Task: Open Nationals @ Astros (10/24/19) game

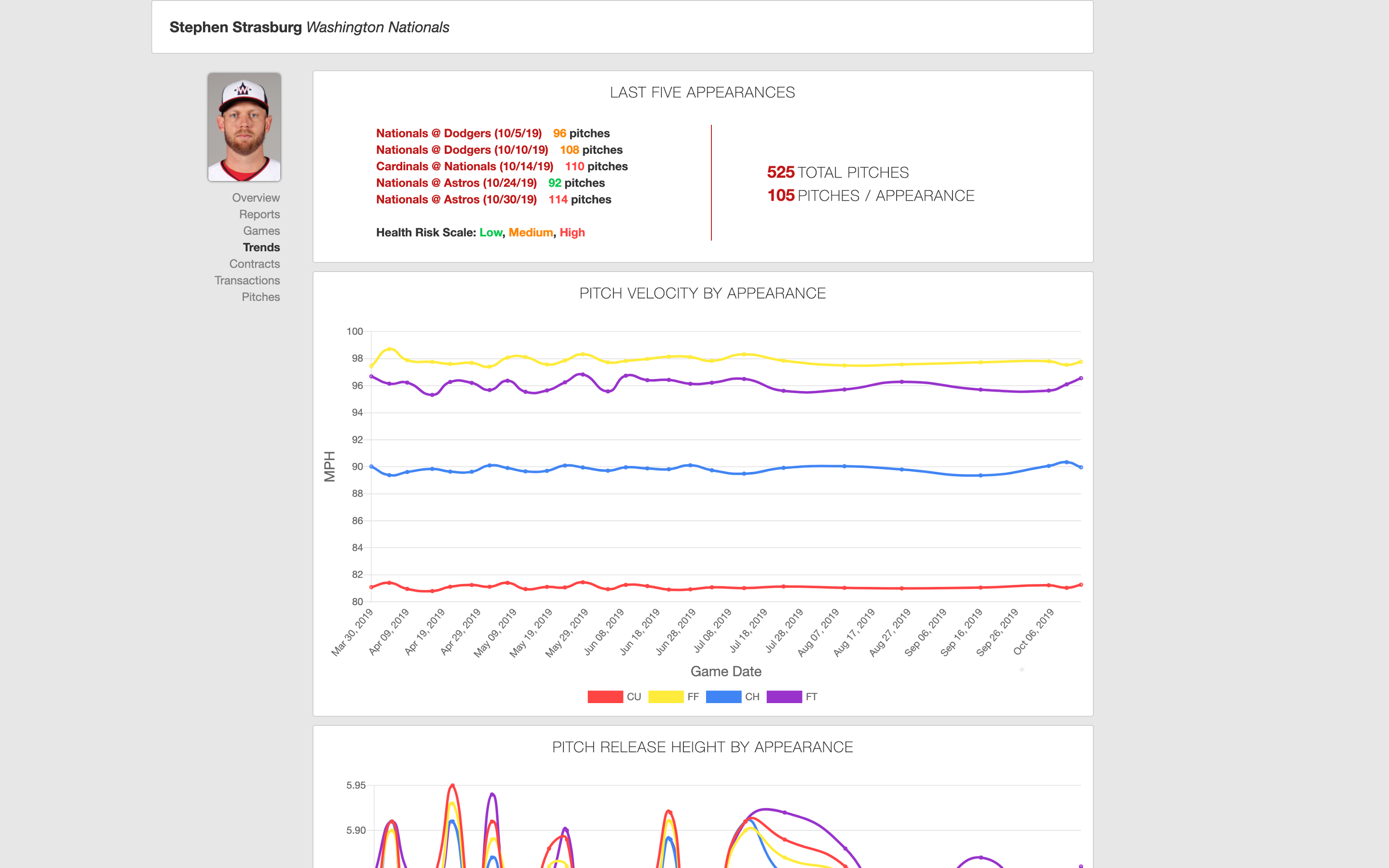Action: point(456,183)
